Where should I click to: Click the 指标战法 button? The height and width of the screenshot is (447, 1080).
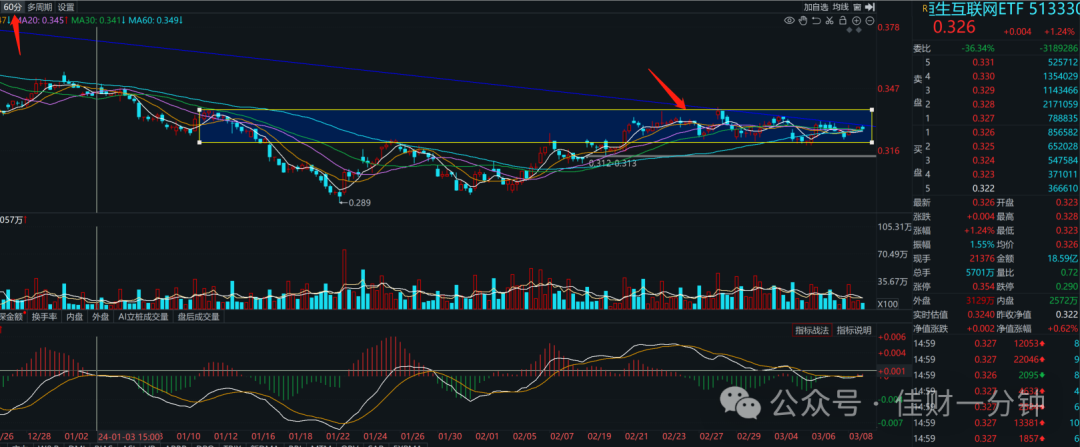tap(812, 331)
